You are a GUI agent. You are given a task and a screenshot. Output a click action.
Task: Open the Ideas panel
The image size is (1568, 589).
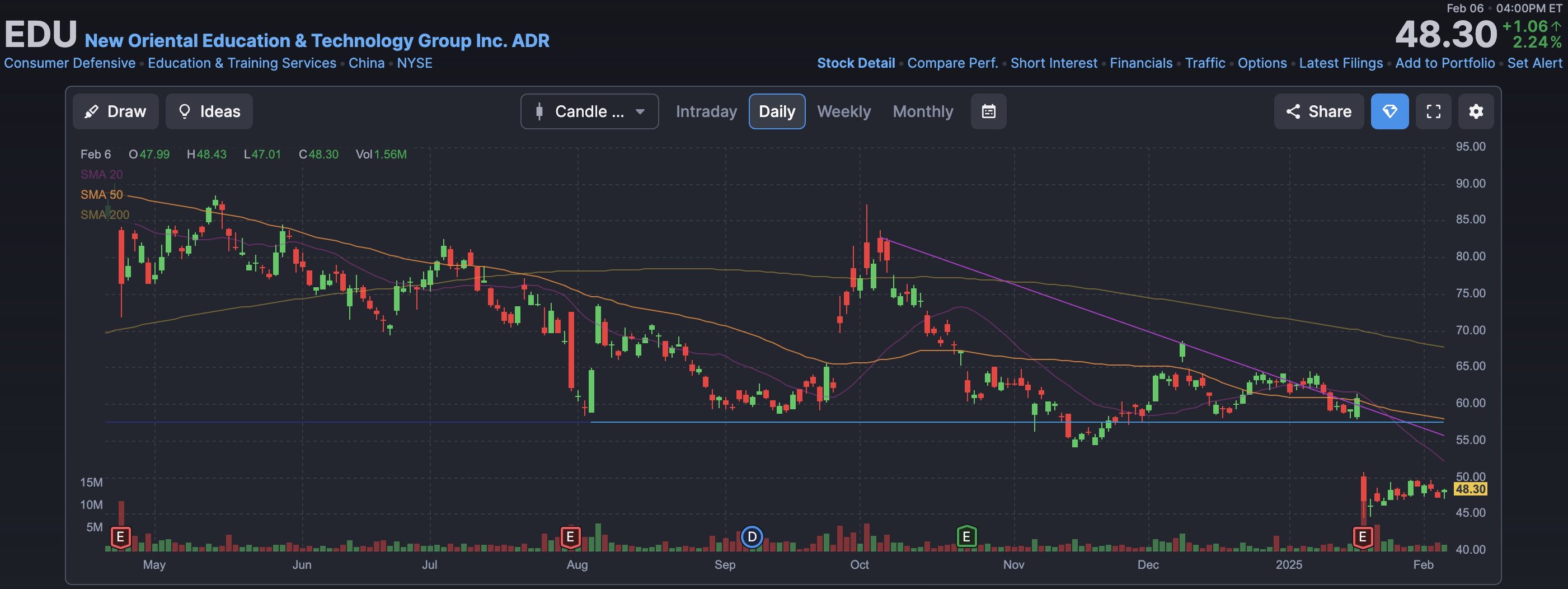pyautogui.click(x=209, y=111)
